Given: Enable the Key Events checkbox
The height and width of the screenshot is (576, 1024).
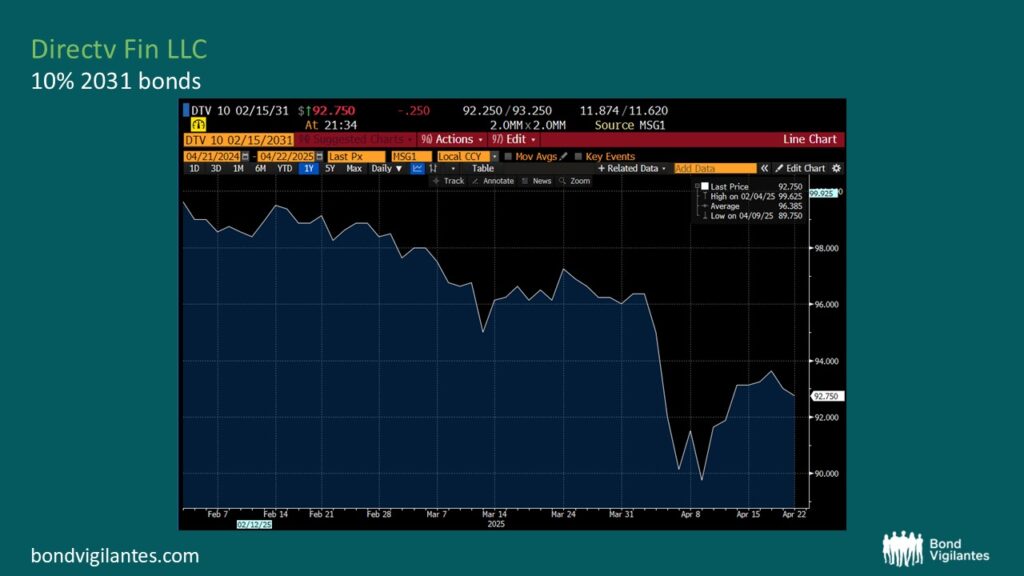Looking at the screenshot, I should 578,157.
